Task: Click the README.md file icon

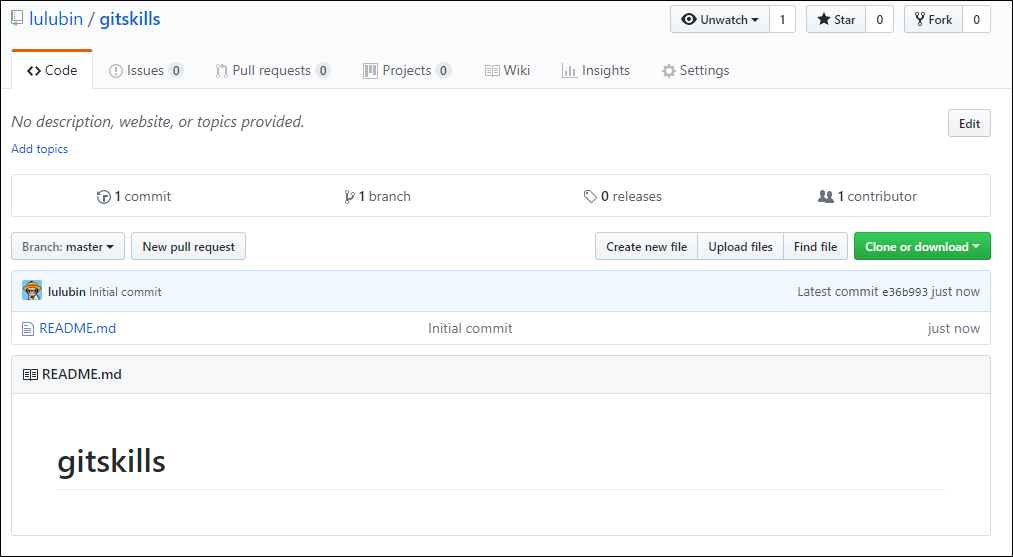Action: (x=28, y=329)
